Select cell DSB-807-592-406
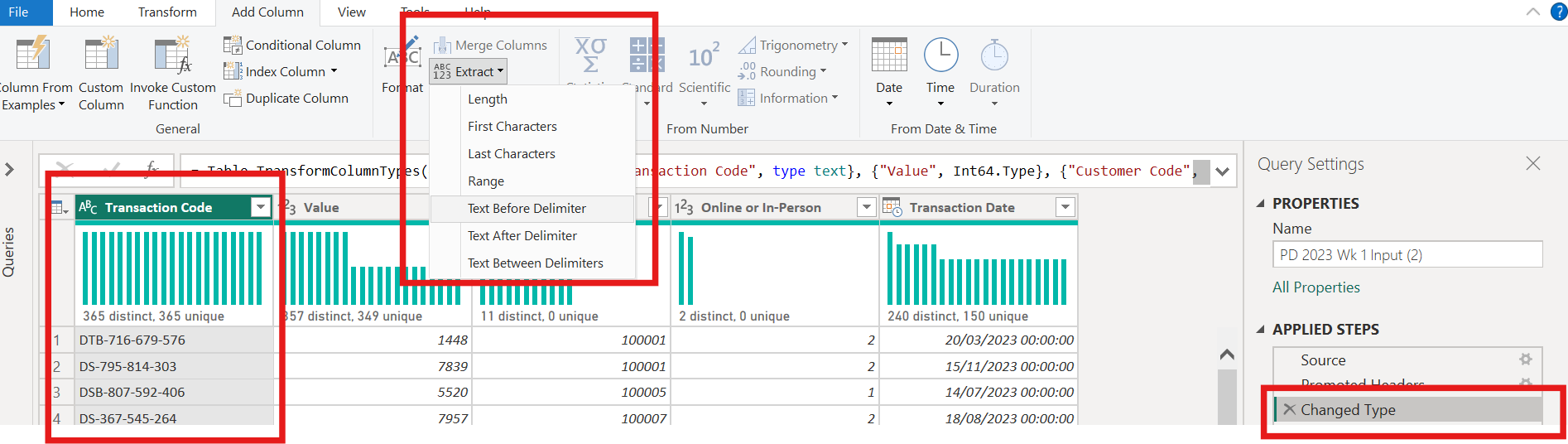This screenshot has width=1568, height=444. [x=174, y=392]
